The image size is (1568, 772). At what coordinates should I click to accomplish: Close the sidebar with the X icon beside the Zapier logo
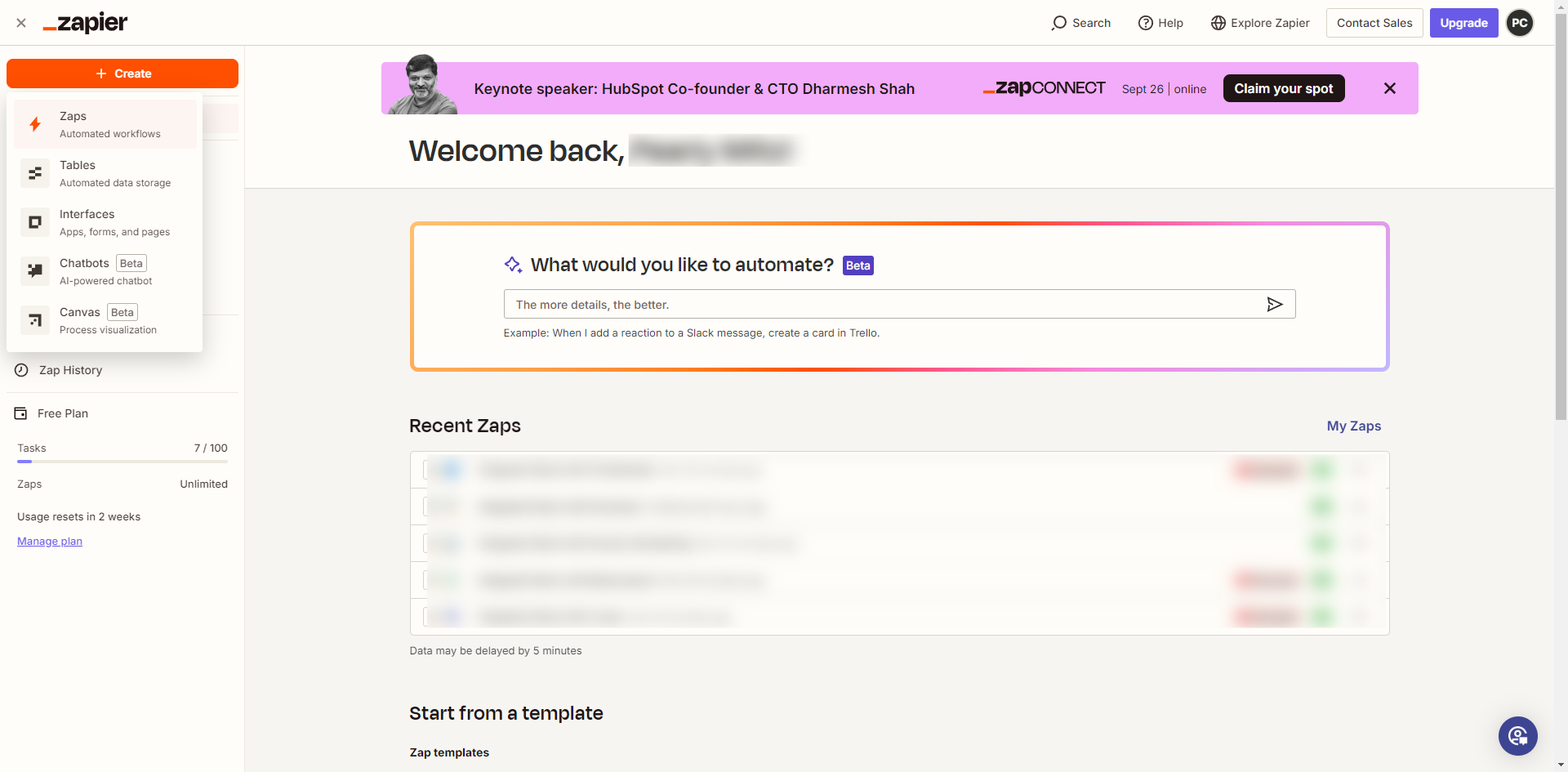(21, 23)
